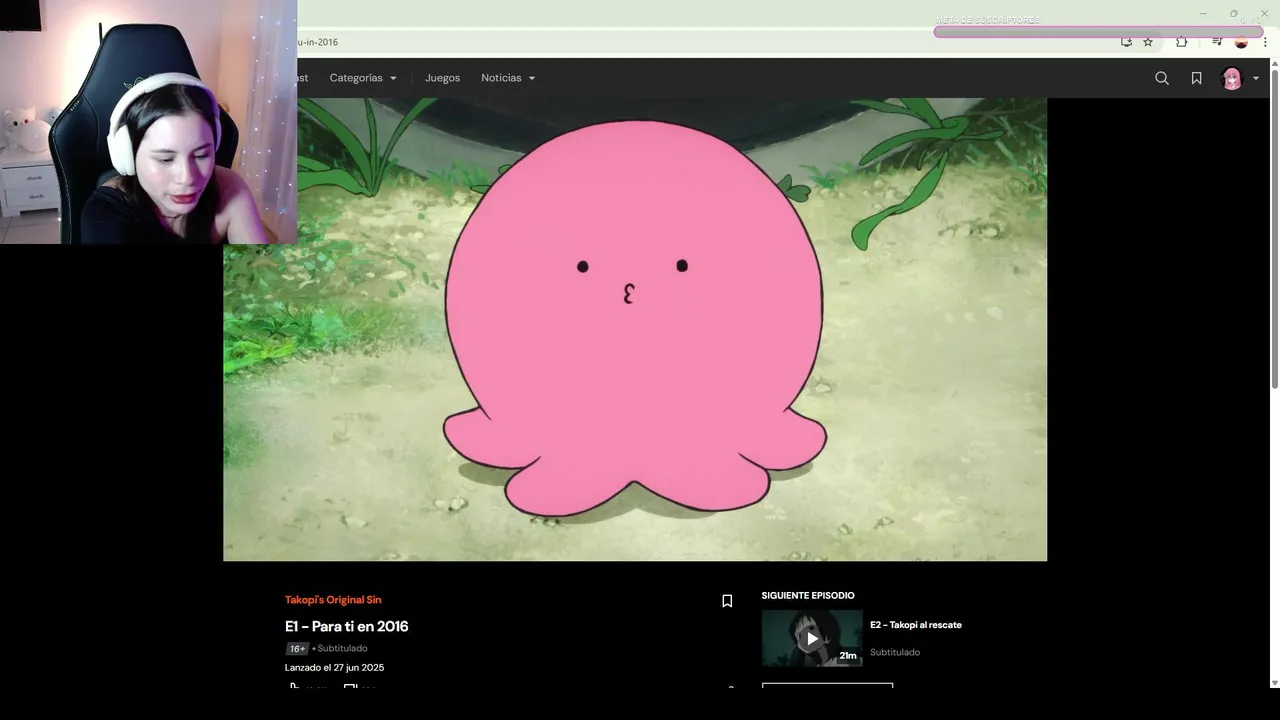Open the browser extensions puzzle icon
Viewport: 1280px width, 720px height.
point(1181,42)
